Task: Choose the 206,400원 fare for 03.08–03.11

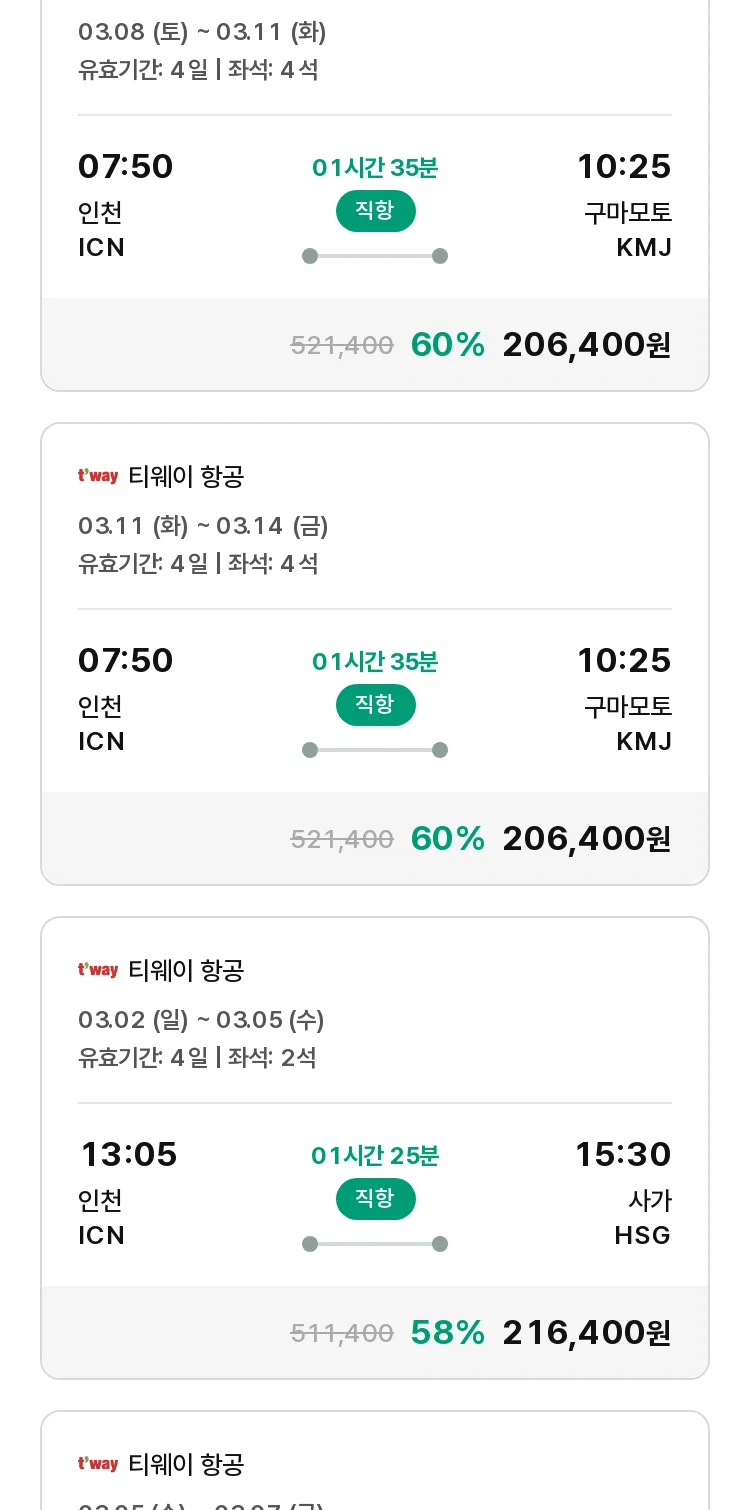Action: (587, 345)
